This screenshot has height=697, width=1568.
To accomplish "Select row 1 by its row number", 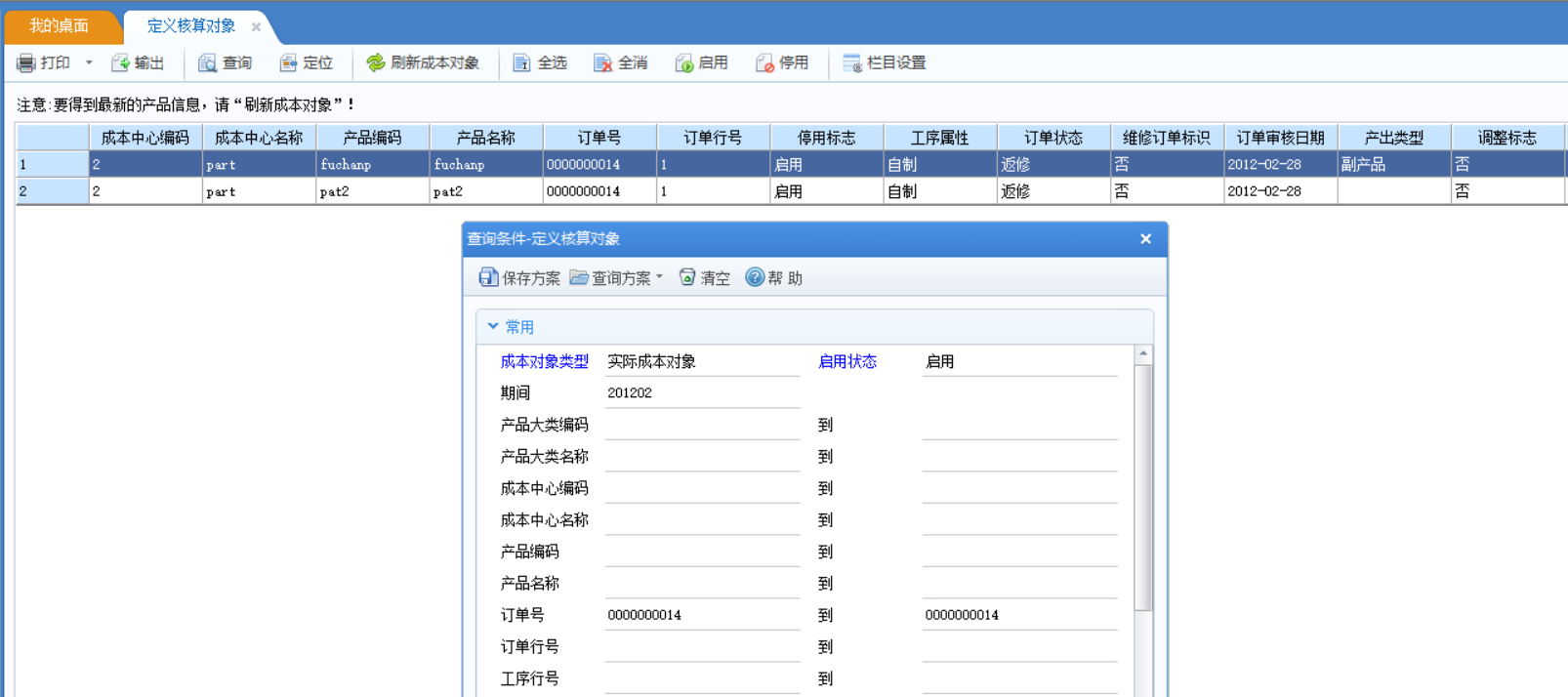I will click(x=52, y=164).
